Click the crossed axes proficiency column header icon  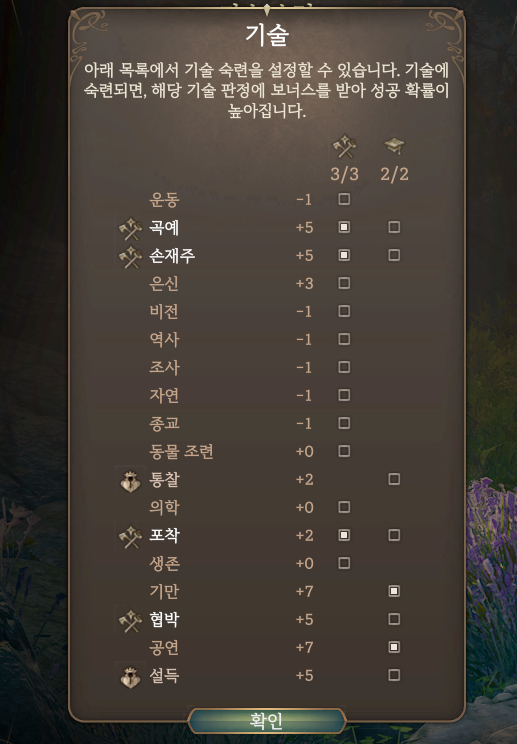click(345, 146)
